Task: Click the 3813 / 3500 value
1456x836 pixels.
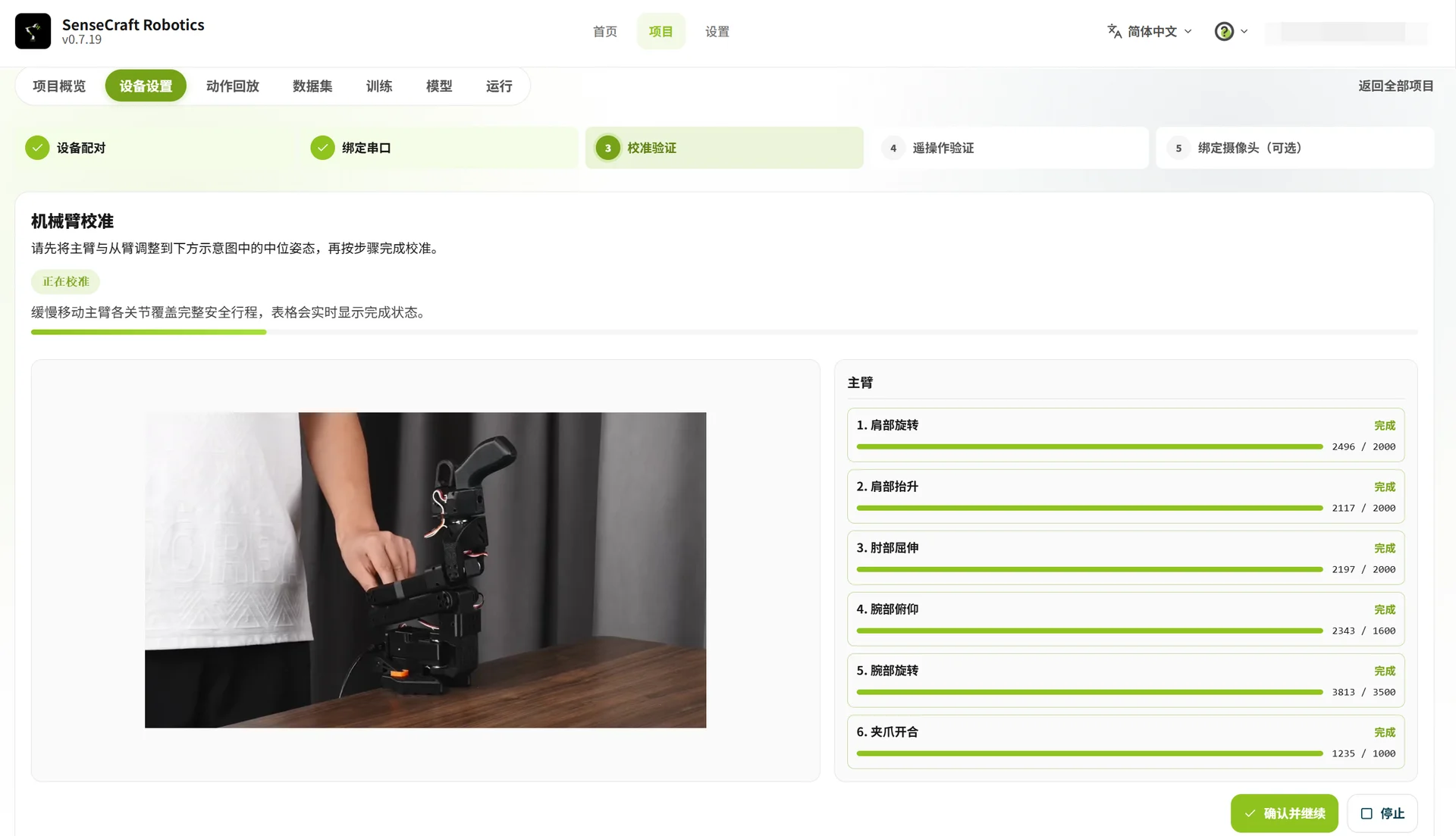Action: [1363, 692]
